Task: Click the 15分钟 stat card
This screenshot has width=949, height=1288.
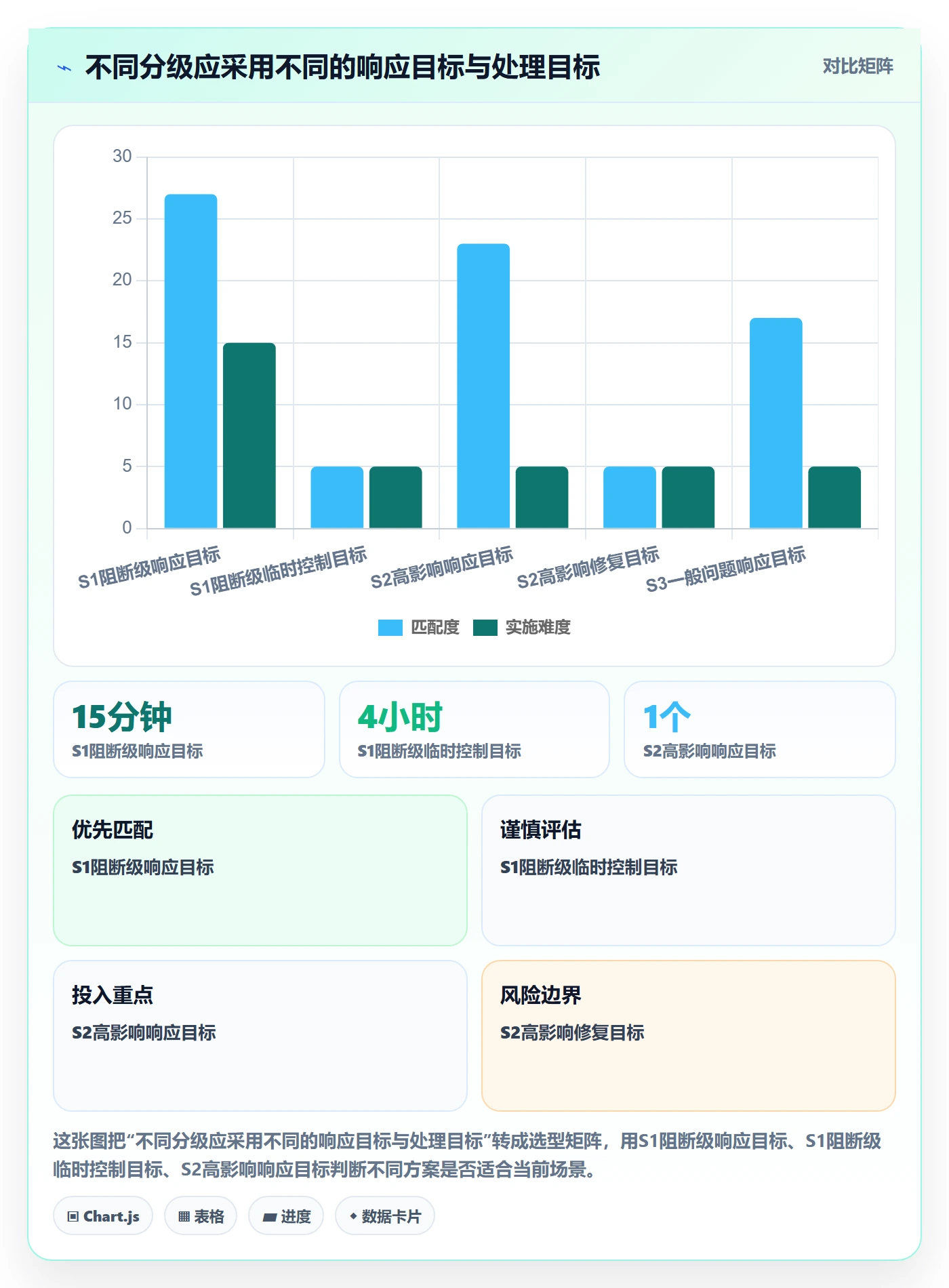Action: 189,729
